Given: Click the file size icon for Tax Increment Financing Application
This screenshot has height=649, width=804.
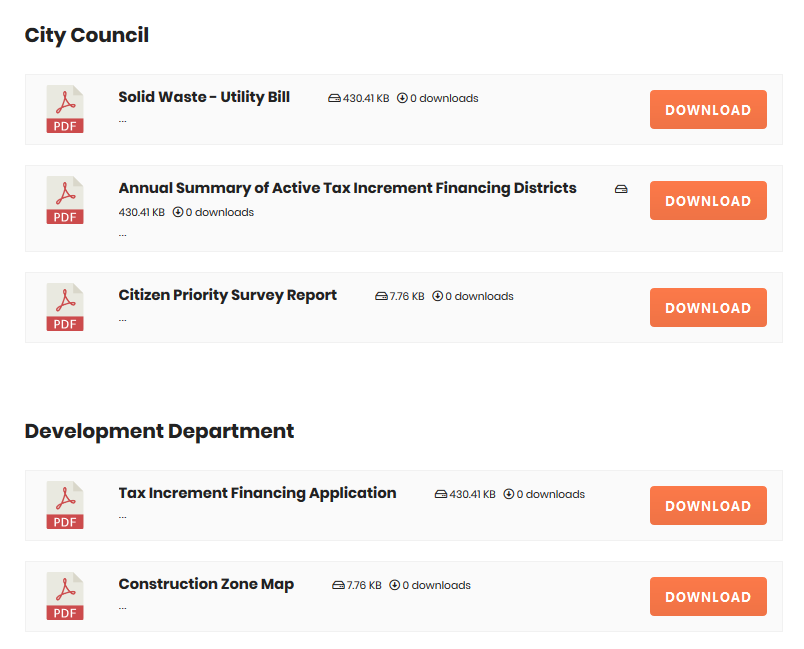Looking at the screenshot, I should coord(441,494).
